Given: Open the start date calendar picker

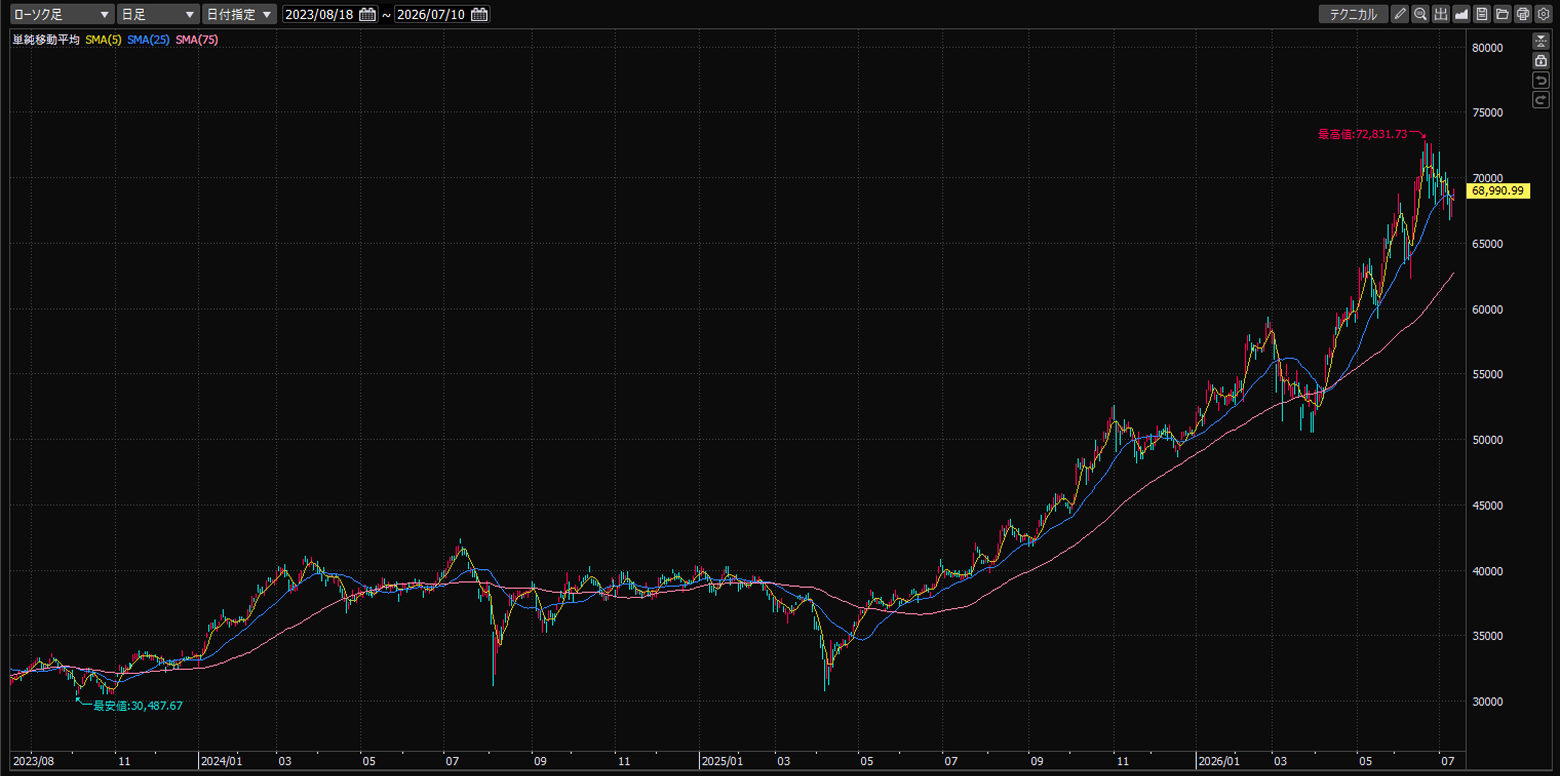Looking at the screenshot, I should point(367,14).
